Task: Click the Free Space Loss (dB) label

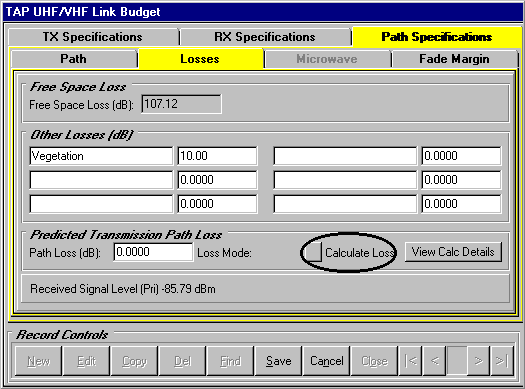Action: (81, 105)
